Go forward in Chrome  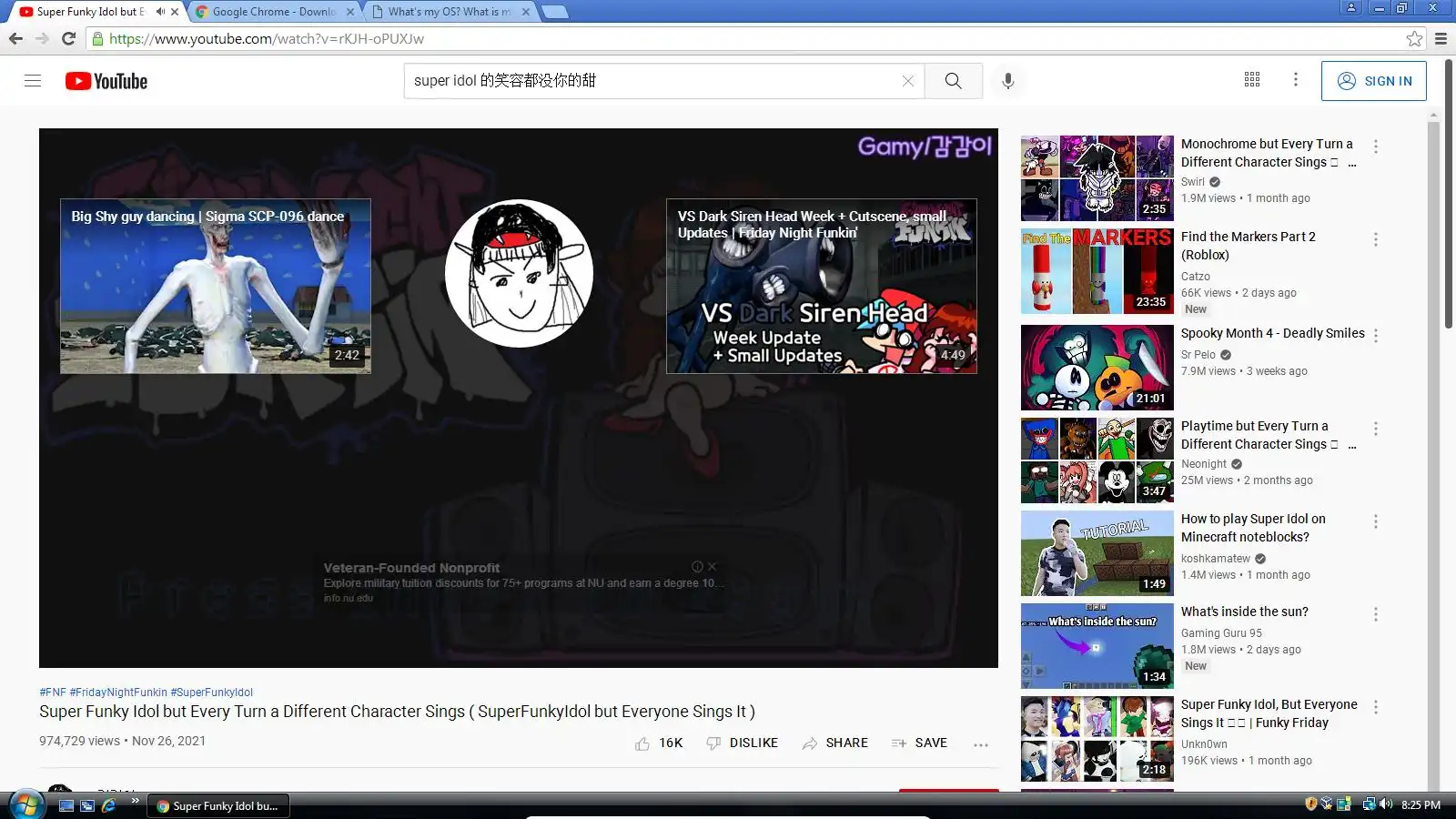click(x=42, y=38)
